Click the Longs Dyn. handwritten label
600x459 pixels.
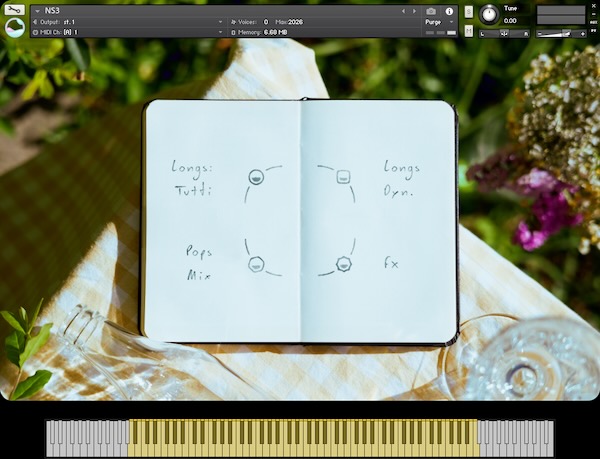tap(401, 178)
